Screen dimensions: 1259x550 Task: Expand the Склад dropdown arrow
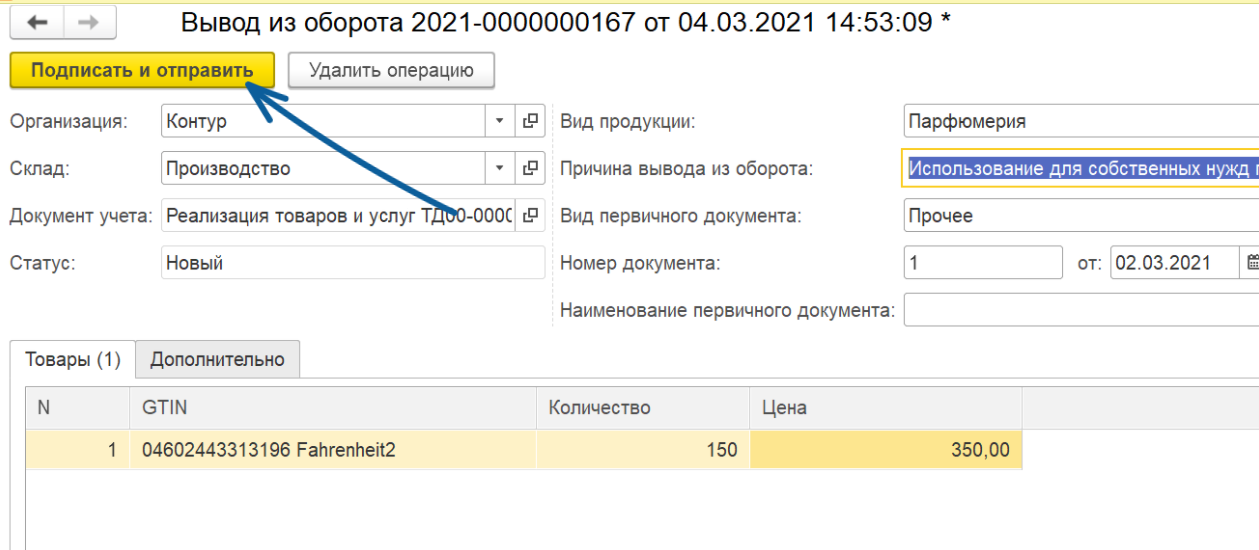click(x=500, y=168)
